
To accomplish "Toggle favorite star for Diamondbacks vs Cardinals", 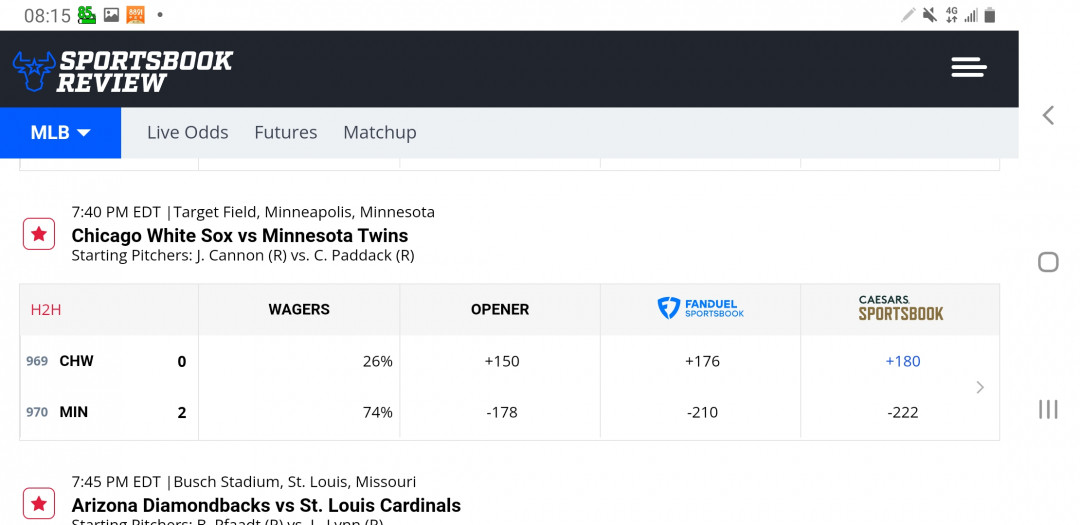I will [39, 504].
